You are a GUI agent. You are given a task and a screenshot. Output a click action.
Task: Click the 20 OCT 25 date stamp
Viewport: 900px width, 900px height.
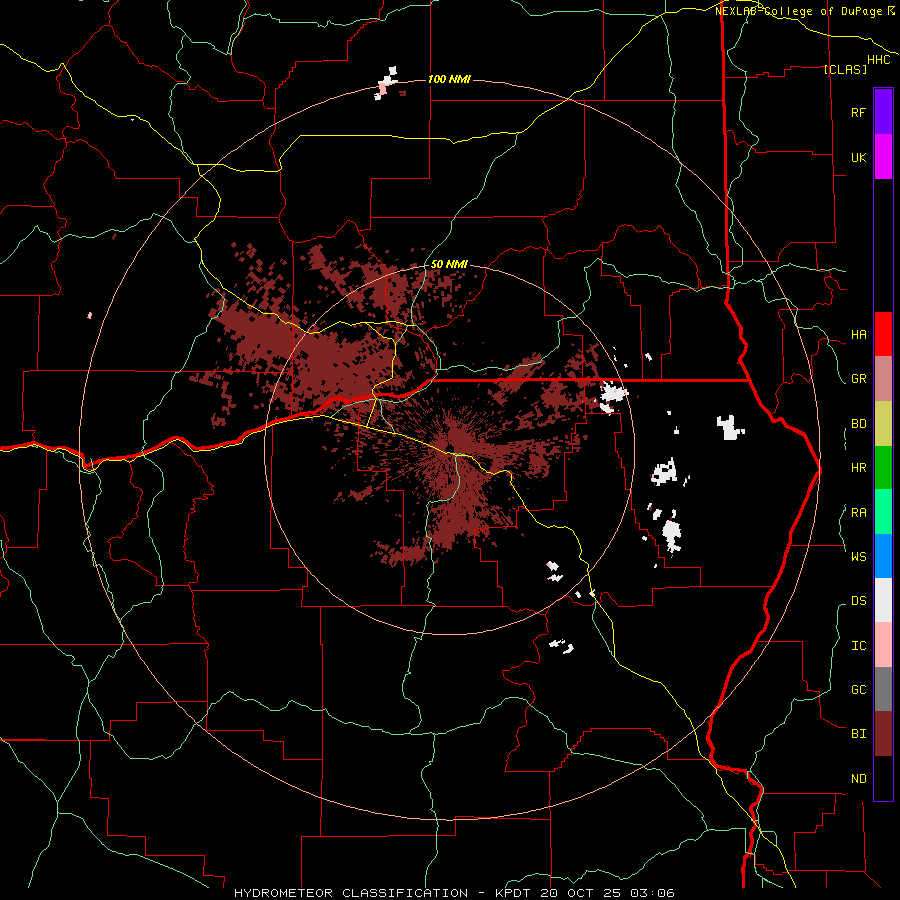pos(583,893)
